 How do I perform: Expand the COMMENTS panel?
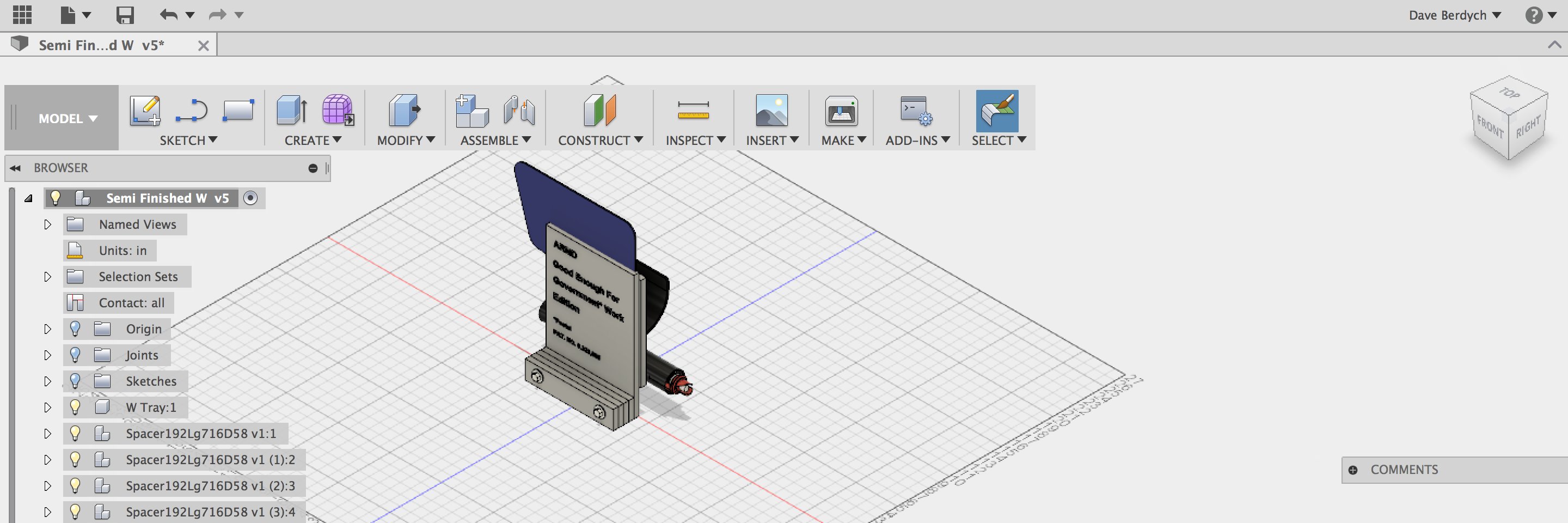coord(1352,470)
